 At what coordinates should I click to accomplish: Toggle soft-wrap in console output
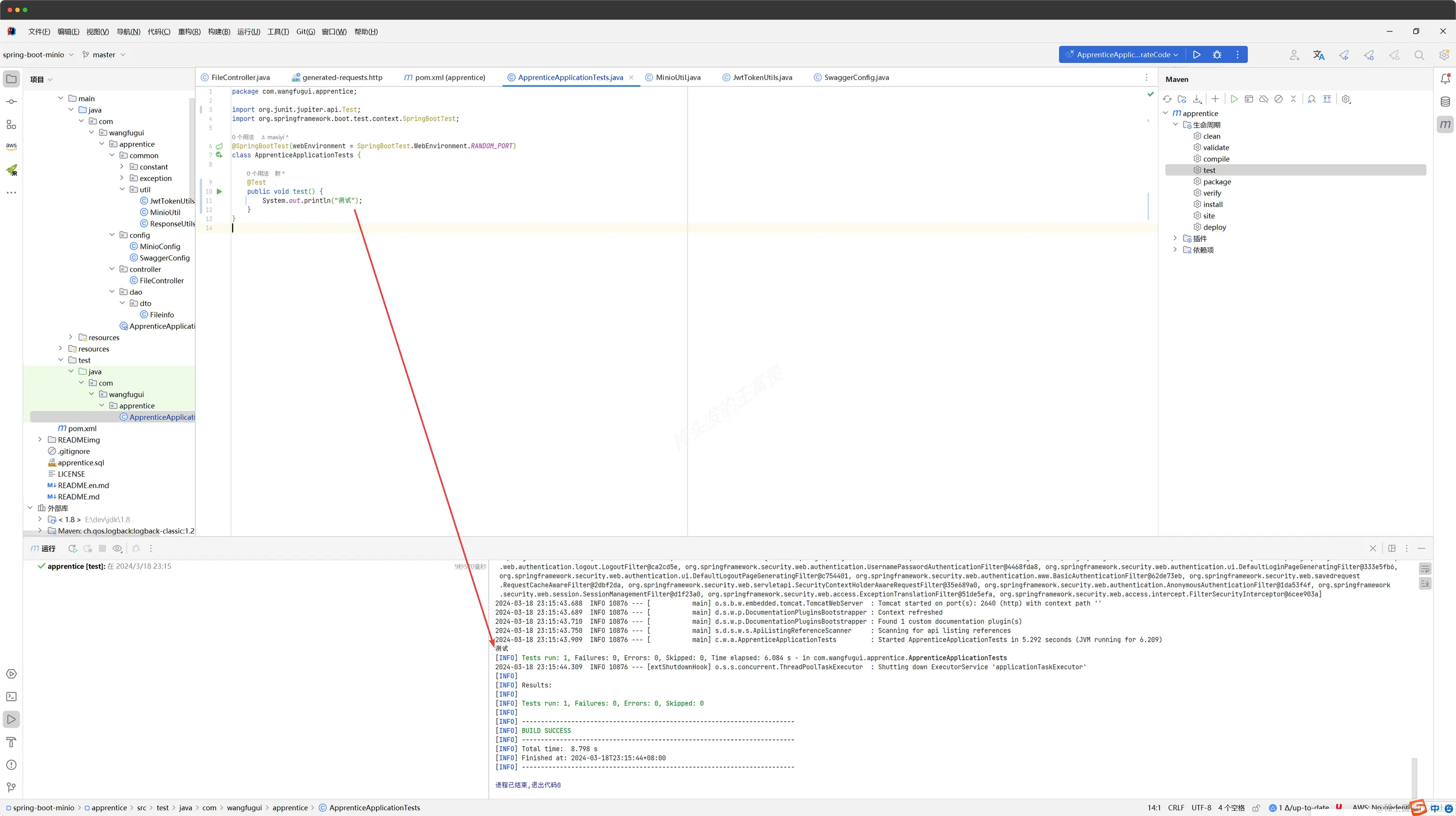(1425, 568)
